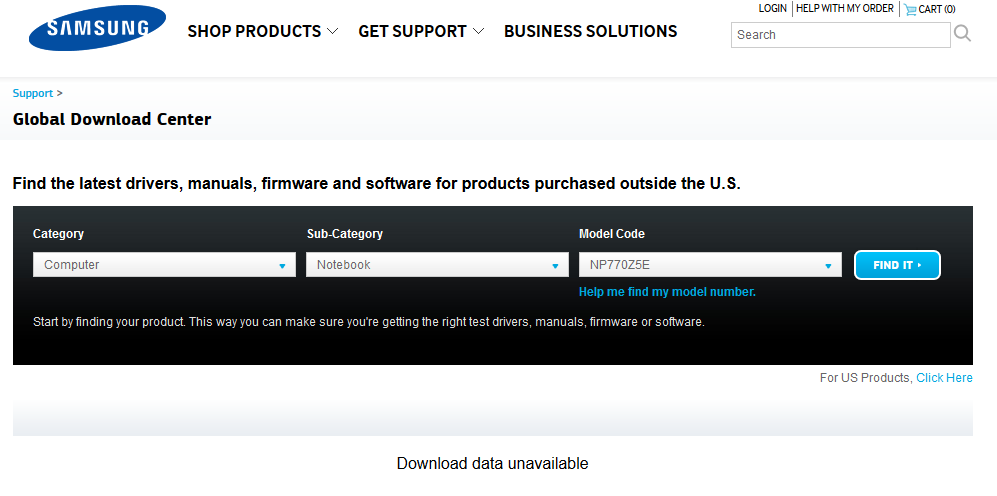Go to Business Solutions

(x=591, y=31)
